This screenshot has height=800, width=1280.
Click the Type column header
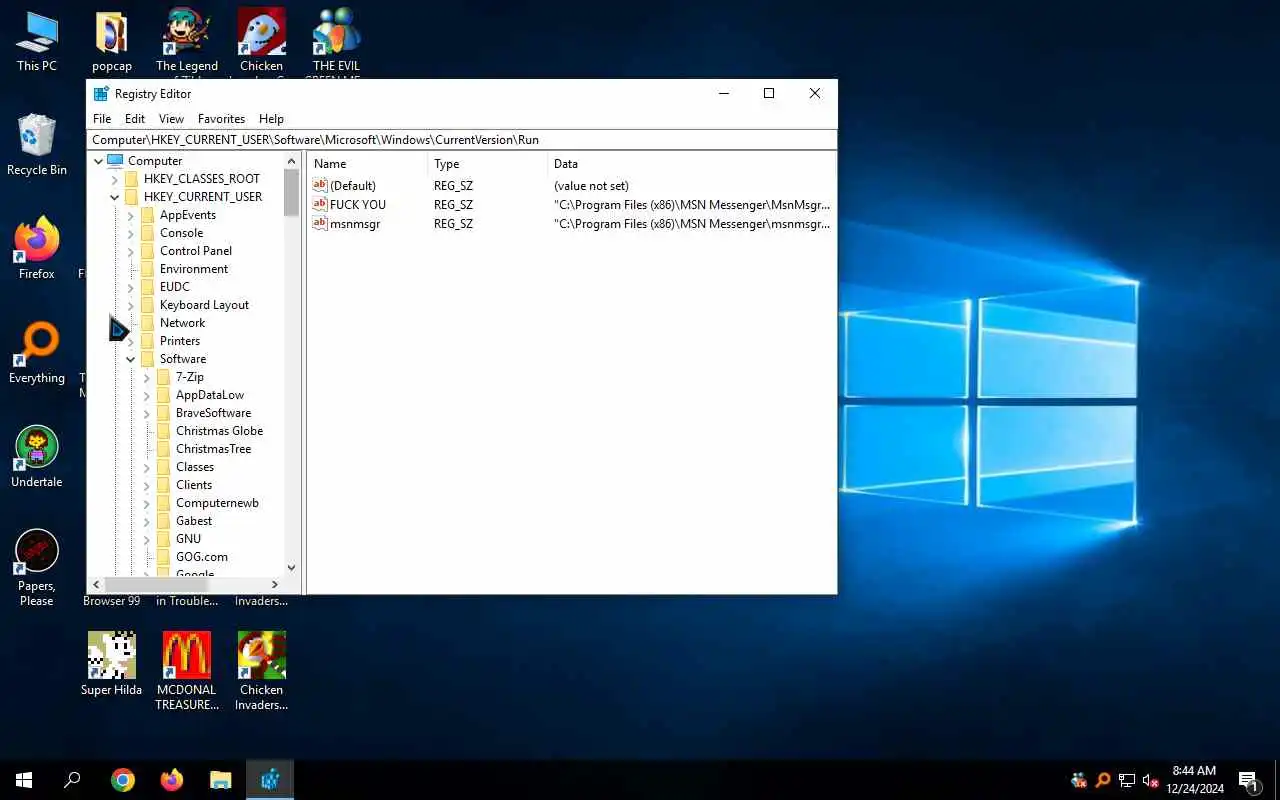tap(487, 164)
